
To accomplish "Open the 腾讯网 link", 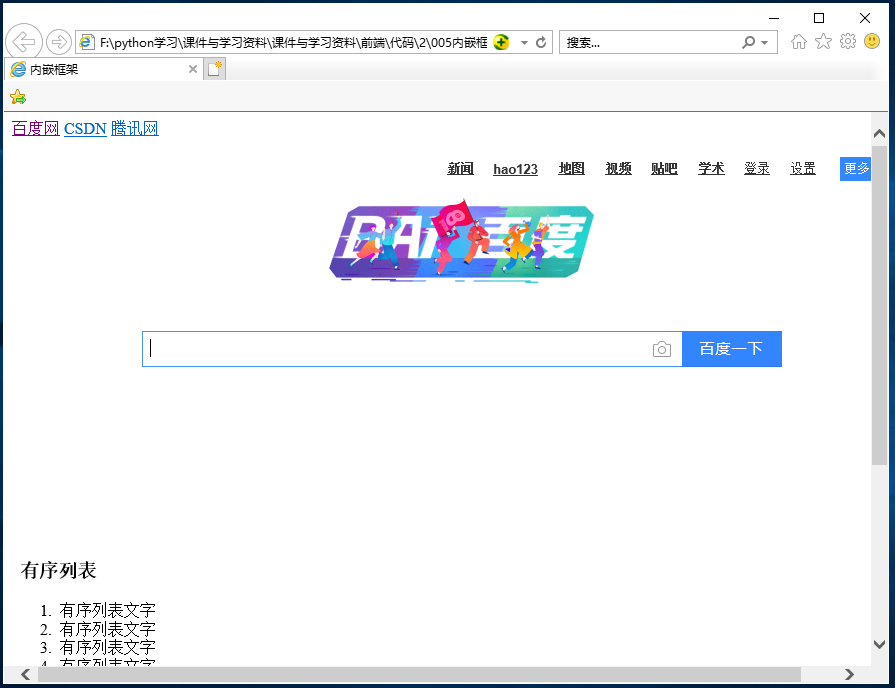I will 135,128.
